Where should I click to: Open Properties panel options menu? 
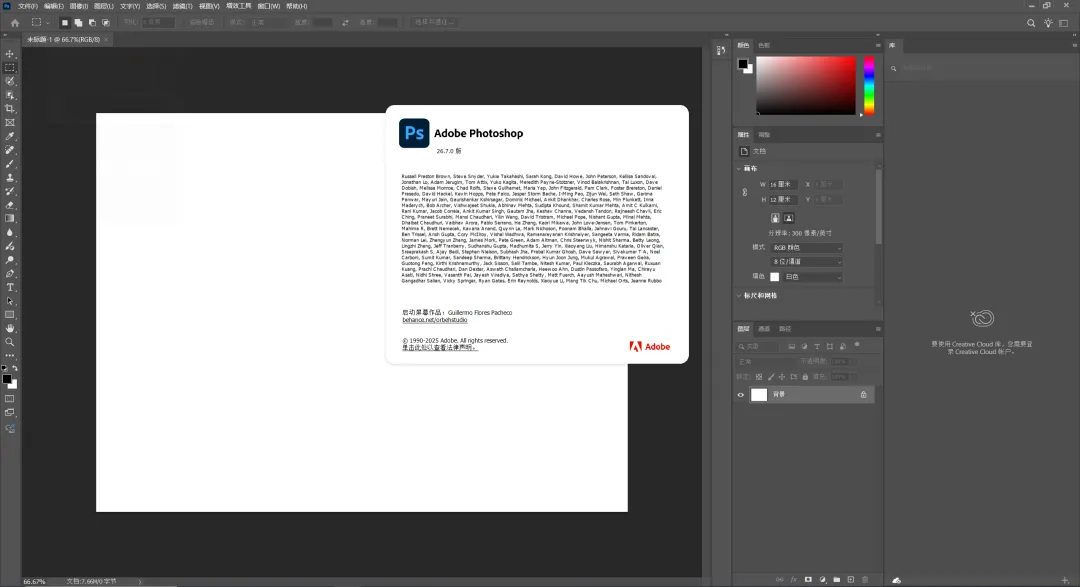pyautogui.click(x=878, y=135)
